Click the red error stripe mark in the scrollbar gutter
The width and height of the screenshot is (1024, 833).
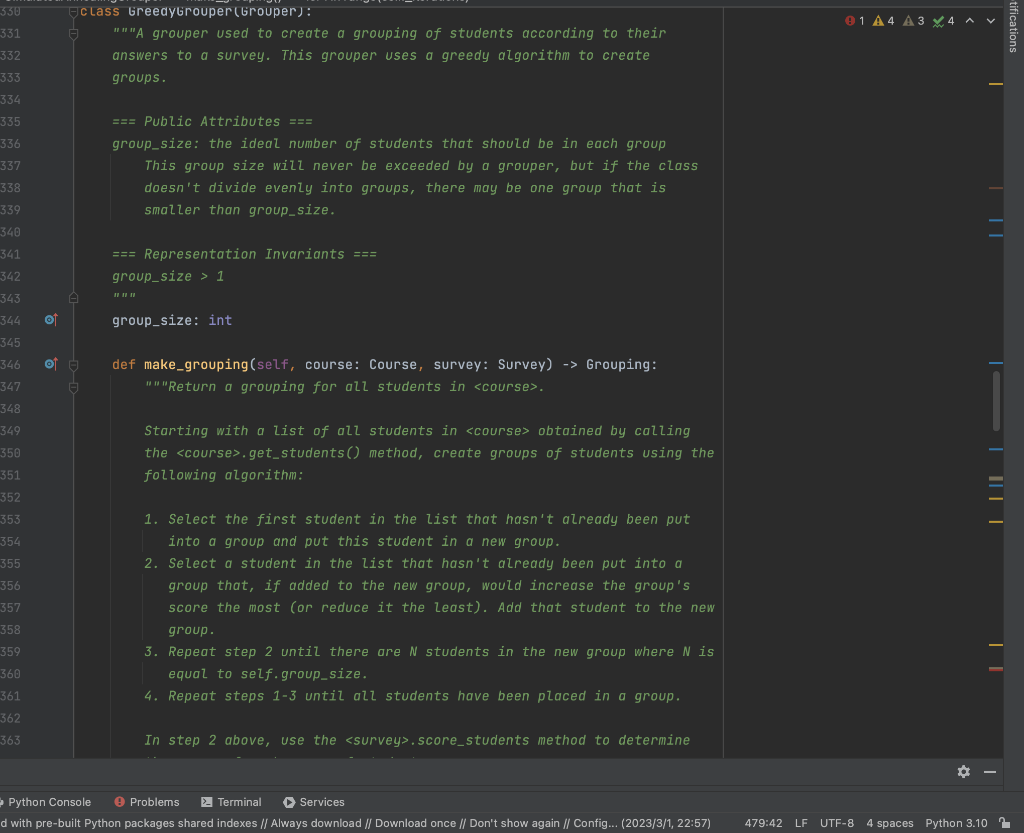tap(996, 669)
